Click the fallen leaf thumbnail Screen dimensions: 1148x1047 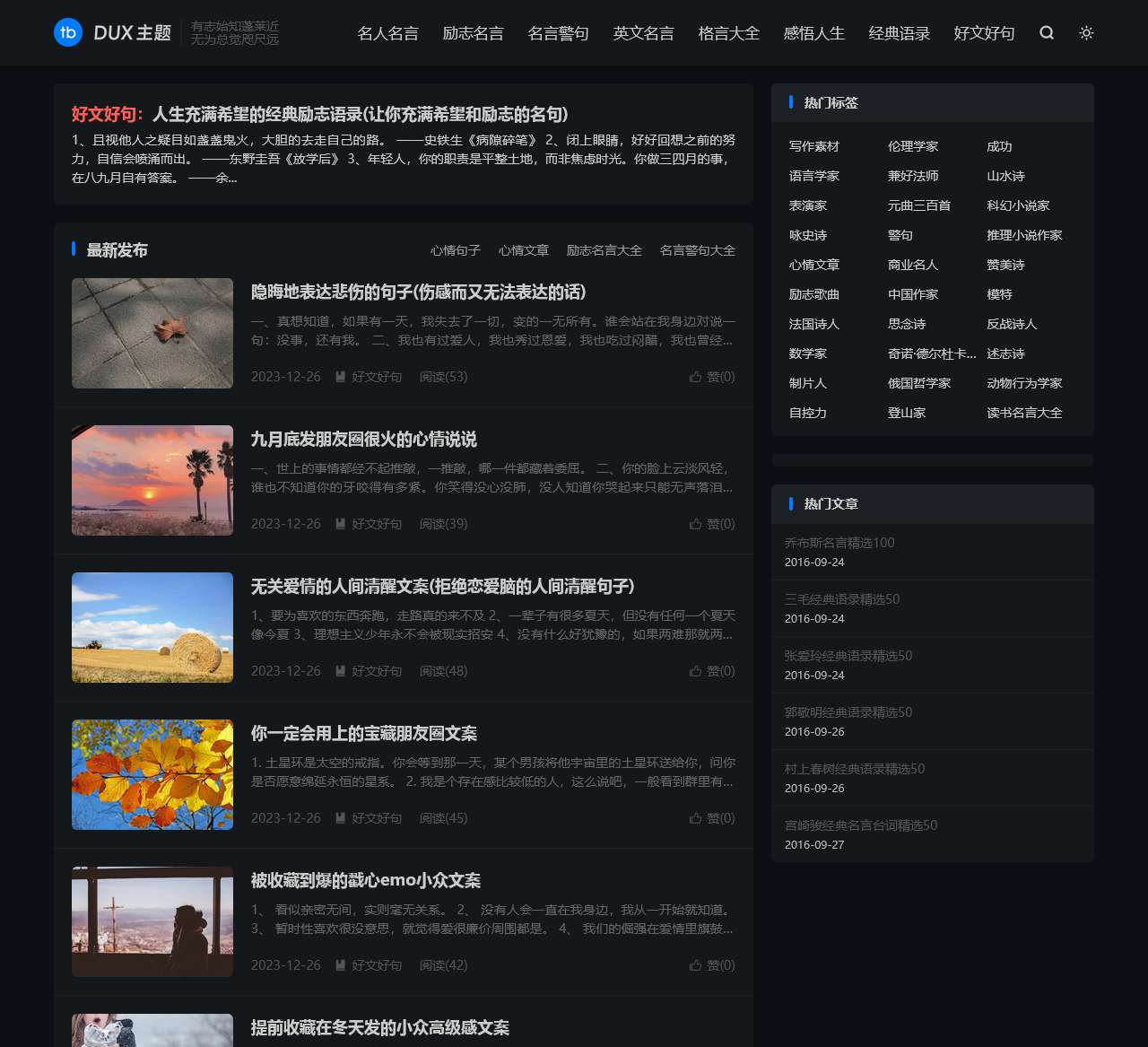(152, 333)
